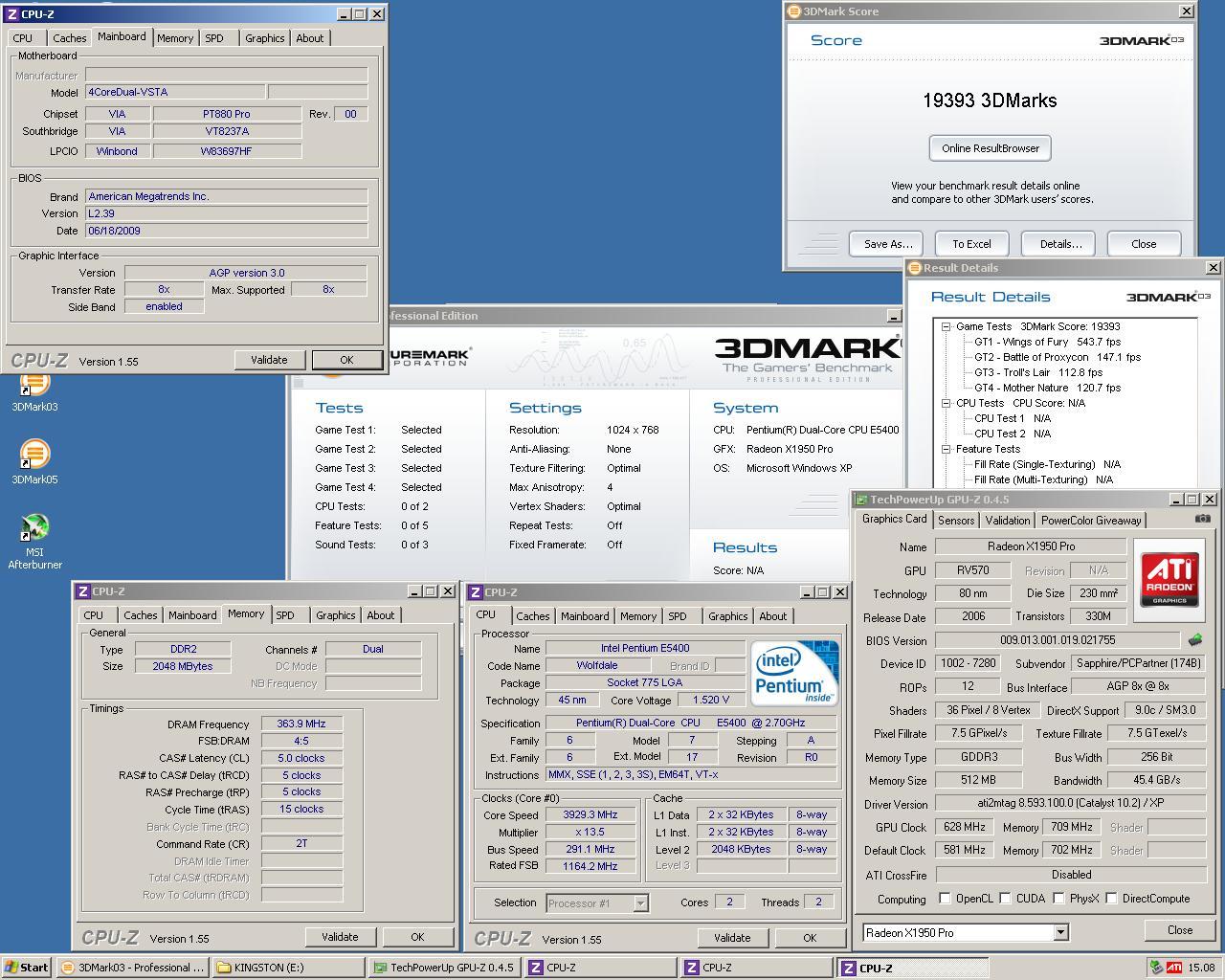Image resolution: width=1225 pixels, height=980 pixels.
Task: Enable the CUDA checkbox in GPU-Z
Action: click(x=1005, y=899)
